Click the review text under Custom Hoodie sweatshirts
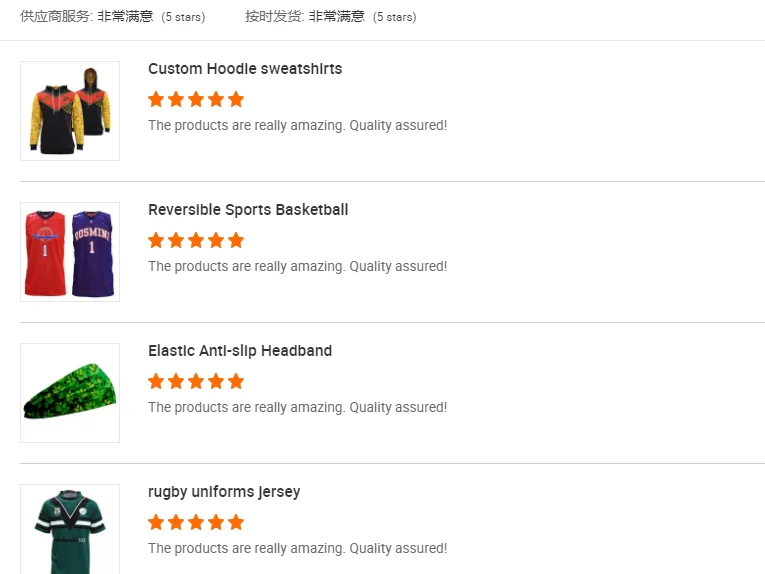Viewport: 765px width, 574px height. [x=297, y=126]
